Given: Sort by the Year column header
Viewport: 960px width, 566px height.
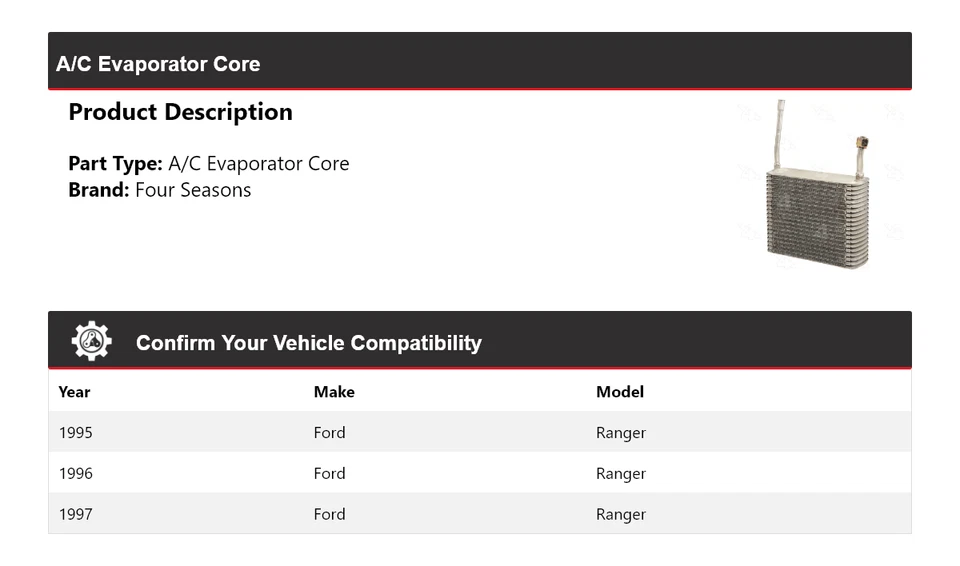Looking at the screenshot, I should click(x=74, y=392).
